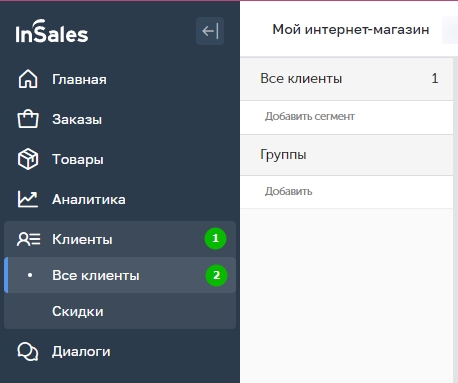The width and height of the screenshot is (458, 383).
Task: Select the Все клиенты submenu item
Action: pos(120,275)
